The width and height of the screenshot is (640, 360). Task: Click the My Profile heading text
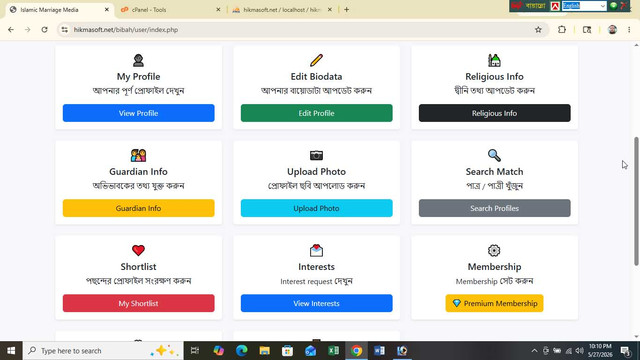pyautogui.click(x=138, y=76)
